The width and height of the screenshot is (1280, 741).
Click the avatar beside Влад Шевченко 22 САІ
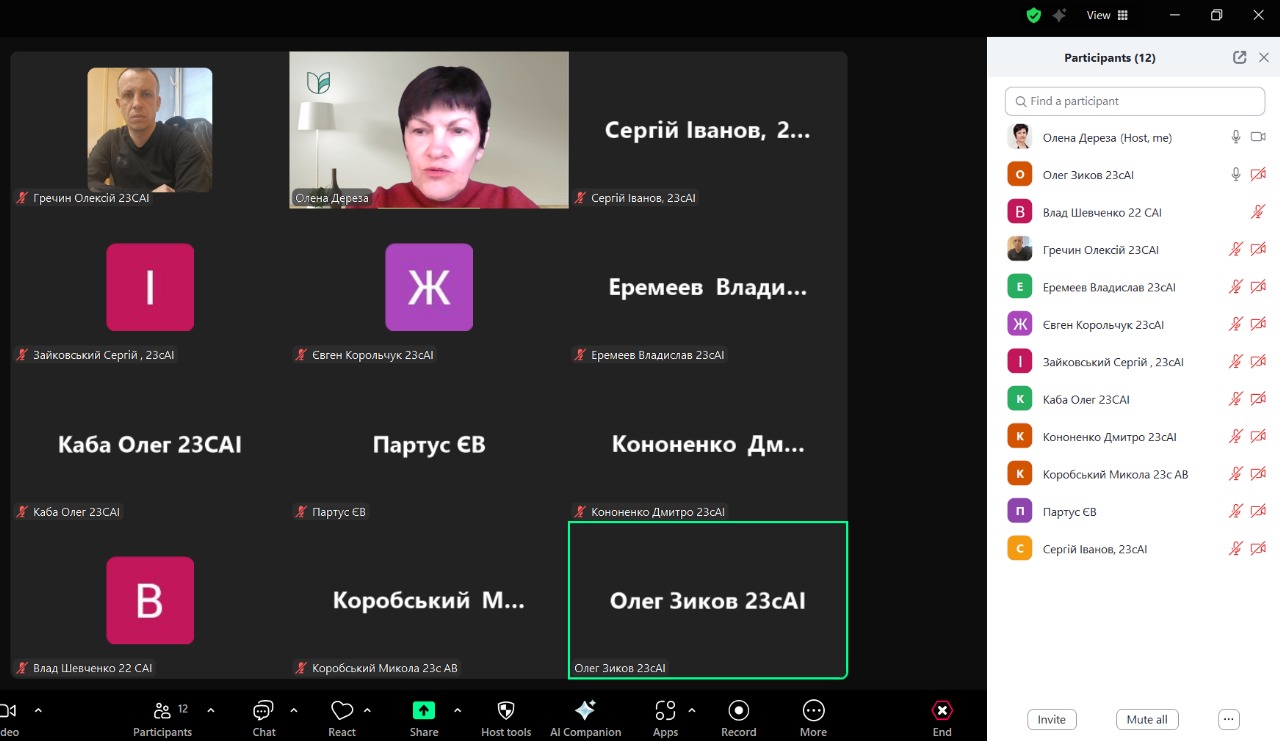[x=1019, y=212]
